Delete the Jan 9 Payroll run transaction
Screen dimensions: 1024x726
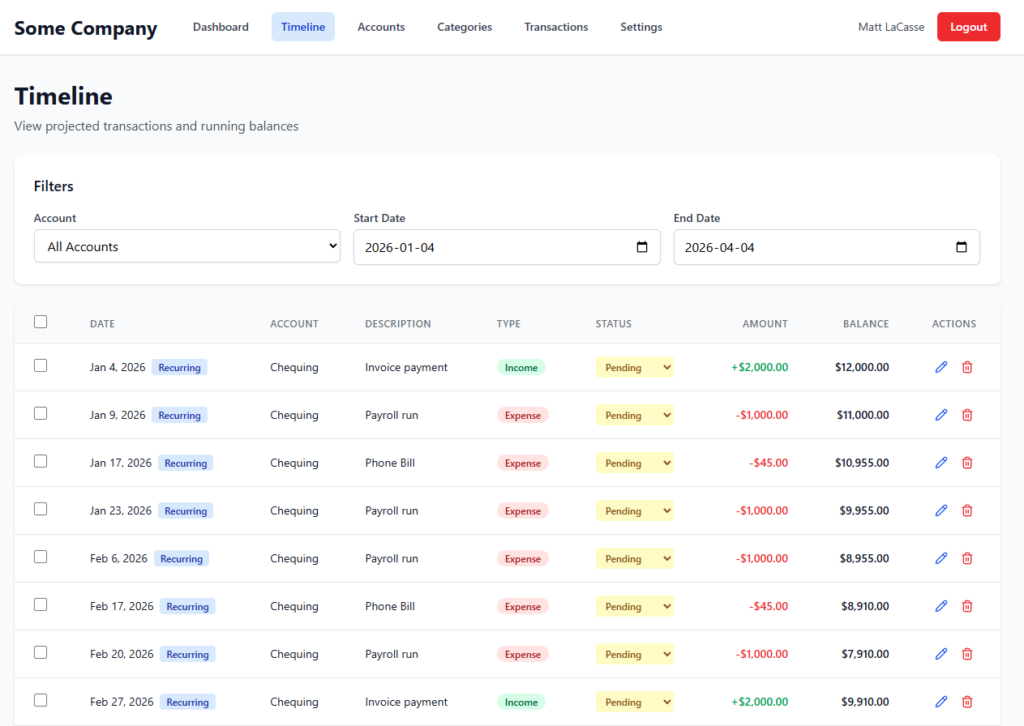[967, 415]
